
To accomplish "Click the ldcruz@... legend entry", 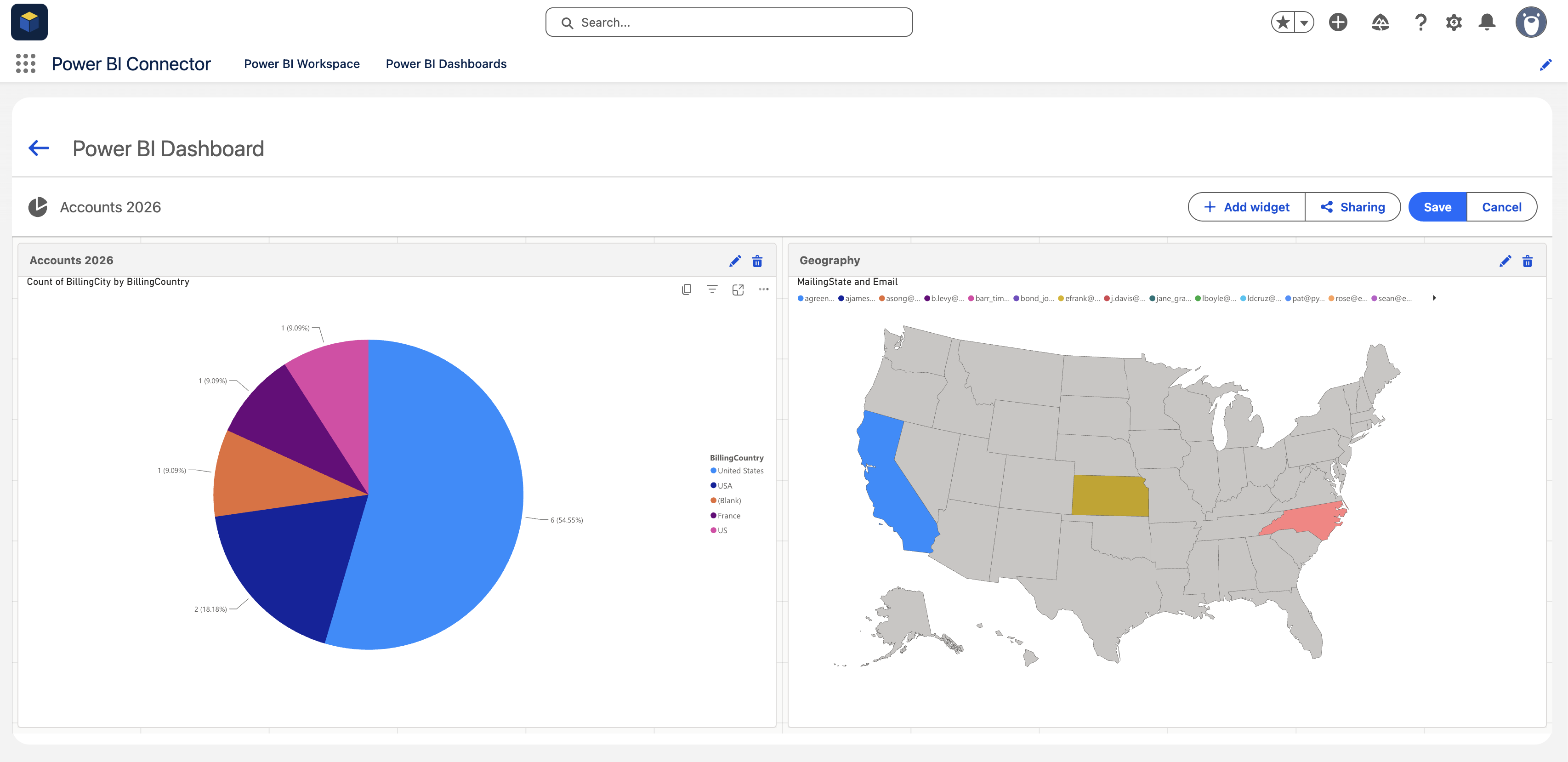I will (x=1261, y=298).
